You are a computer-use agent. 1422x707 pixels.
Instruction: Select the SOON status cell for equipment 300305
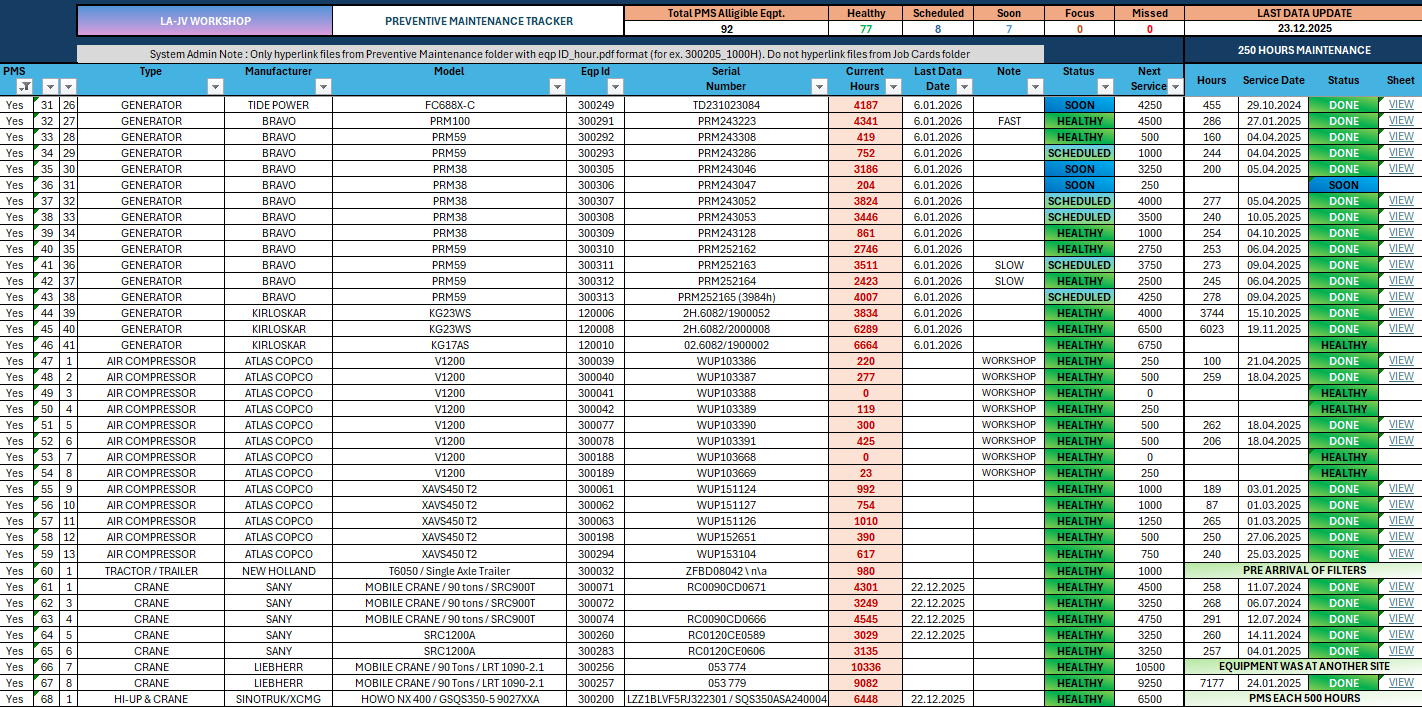click(1077, 169)
